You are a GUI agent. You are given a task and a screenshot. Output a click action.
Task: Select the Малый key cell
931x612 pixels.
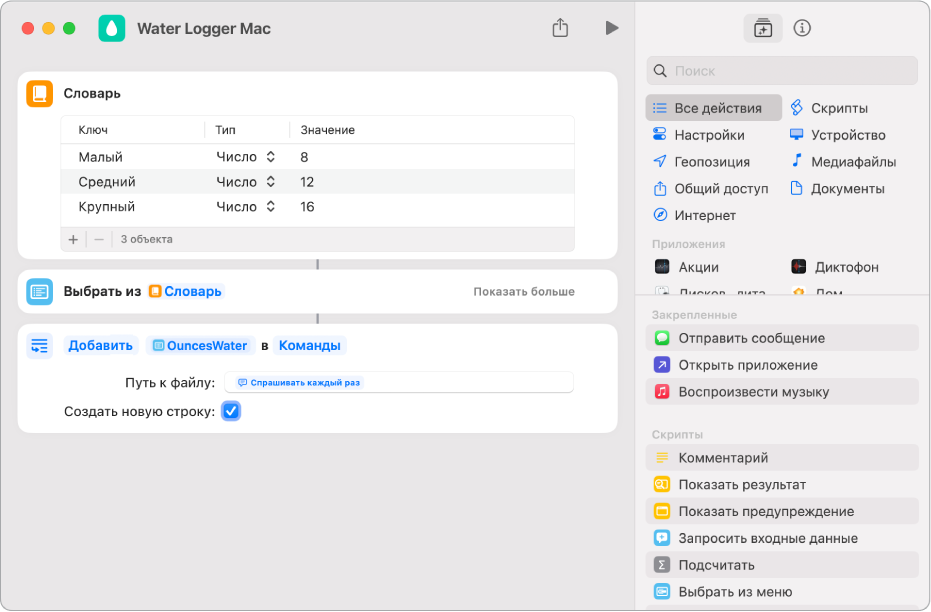(100, 157)
